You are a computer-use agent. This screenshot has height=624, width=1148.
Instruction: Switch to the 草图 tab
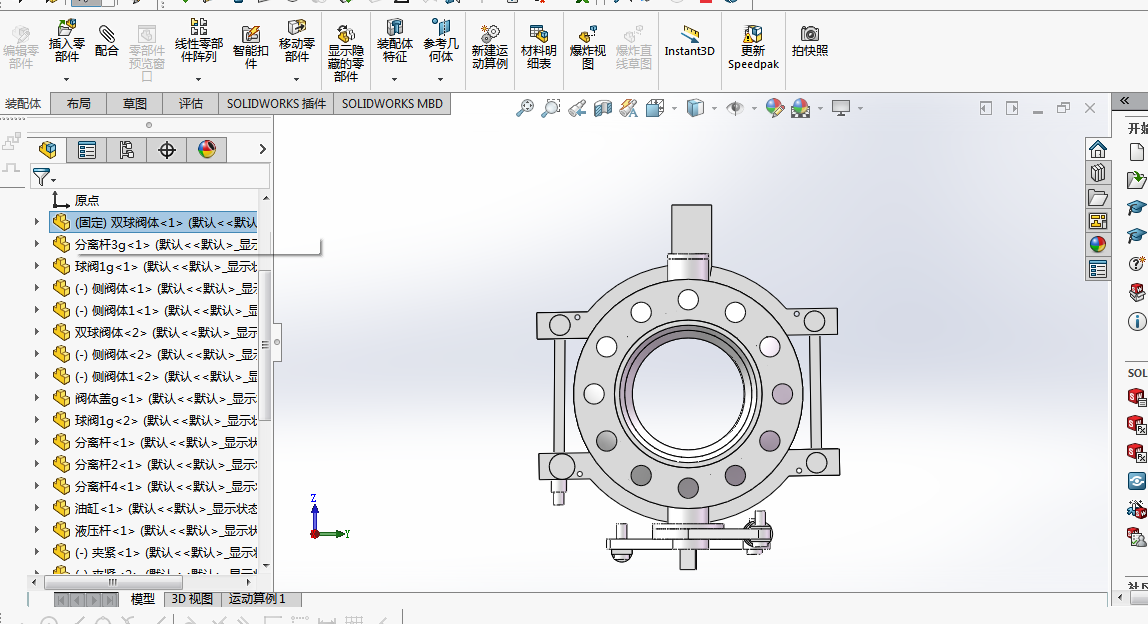point(135,103)
